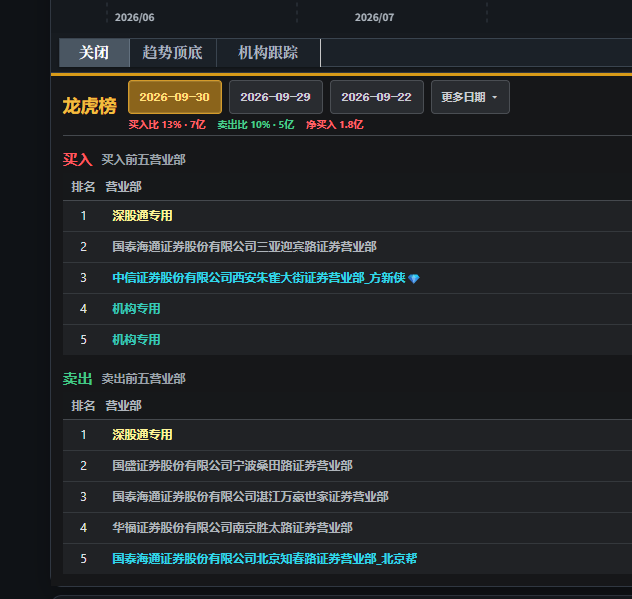The width and height of the screenshot is (632, 599).
Task: Click the 买入比 13% · 7亿 statistic
Action: (167, 125)
